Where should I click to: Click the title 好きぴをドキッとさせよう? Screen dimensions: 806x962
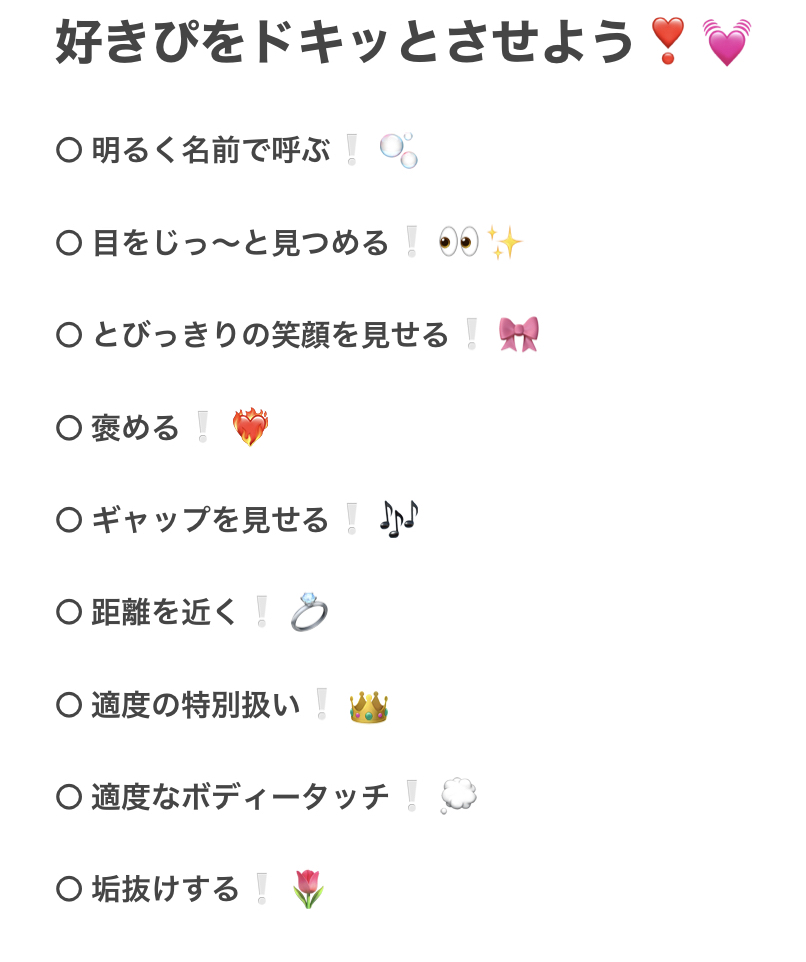[344, 42]
